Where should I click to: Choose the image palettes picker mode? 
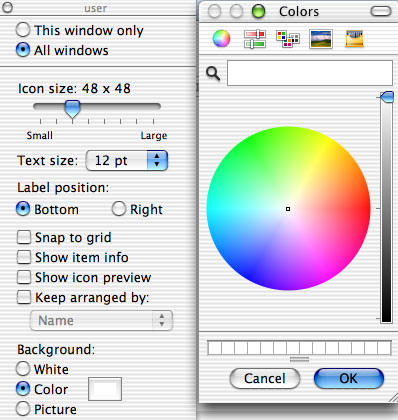(x=321, y=39)
